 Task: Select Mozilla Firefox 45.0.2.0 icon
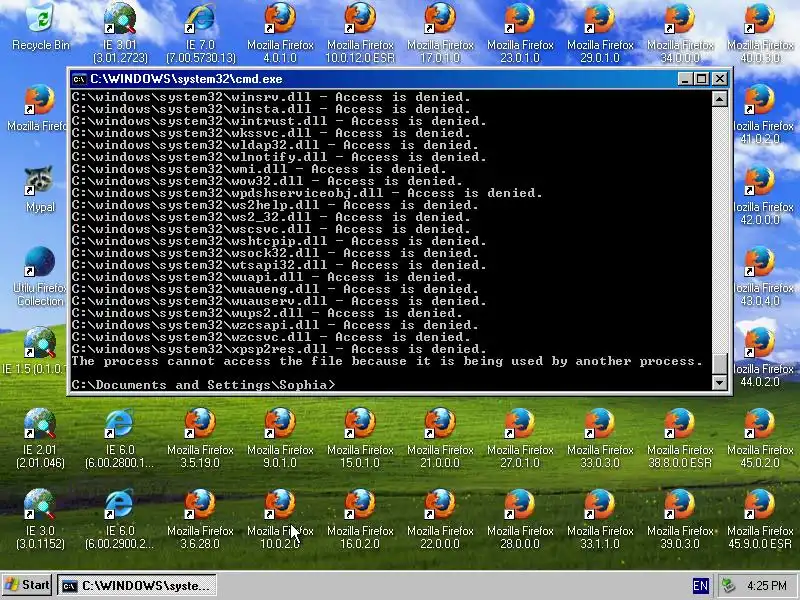pyautogui.click(x=760, y=438)
